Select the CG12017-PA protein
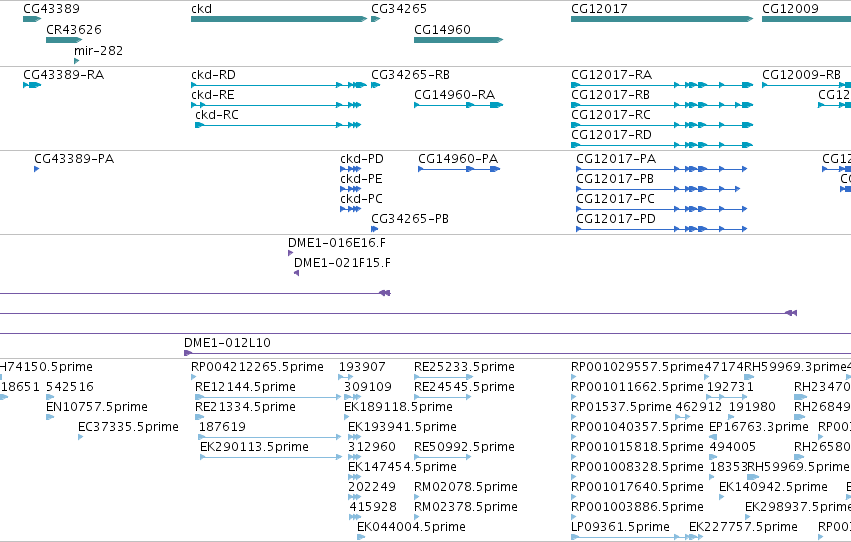Image resolution: width=851 pixels, height=542 pixels. click(x=662, y=169)
